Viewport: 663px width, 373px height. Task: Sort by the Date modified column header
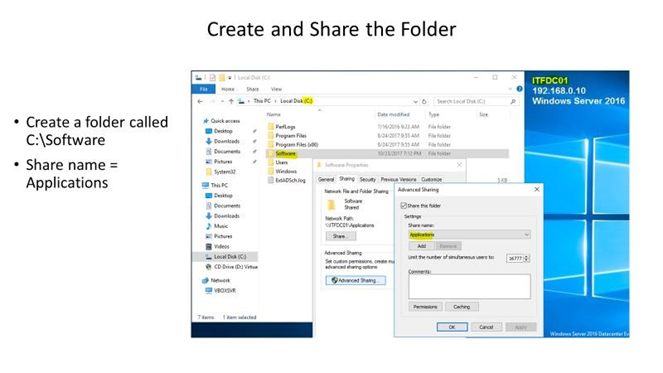pyautogui.click(x=393, y=115)
